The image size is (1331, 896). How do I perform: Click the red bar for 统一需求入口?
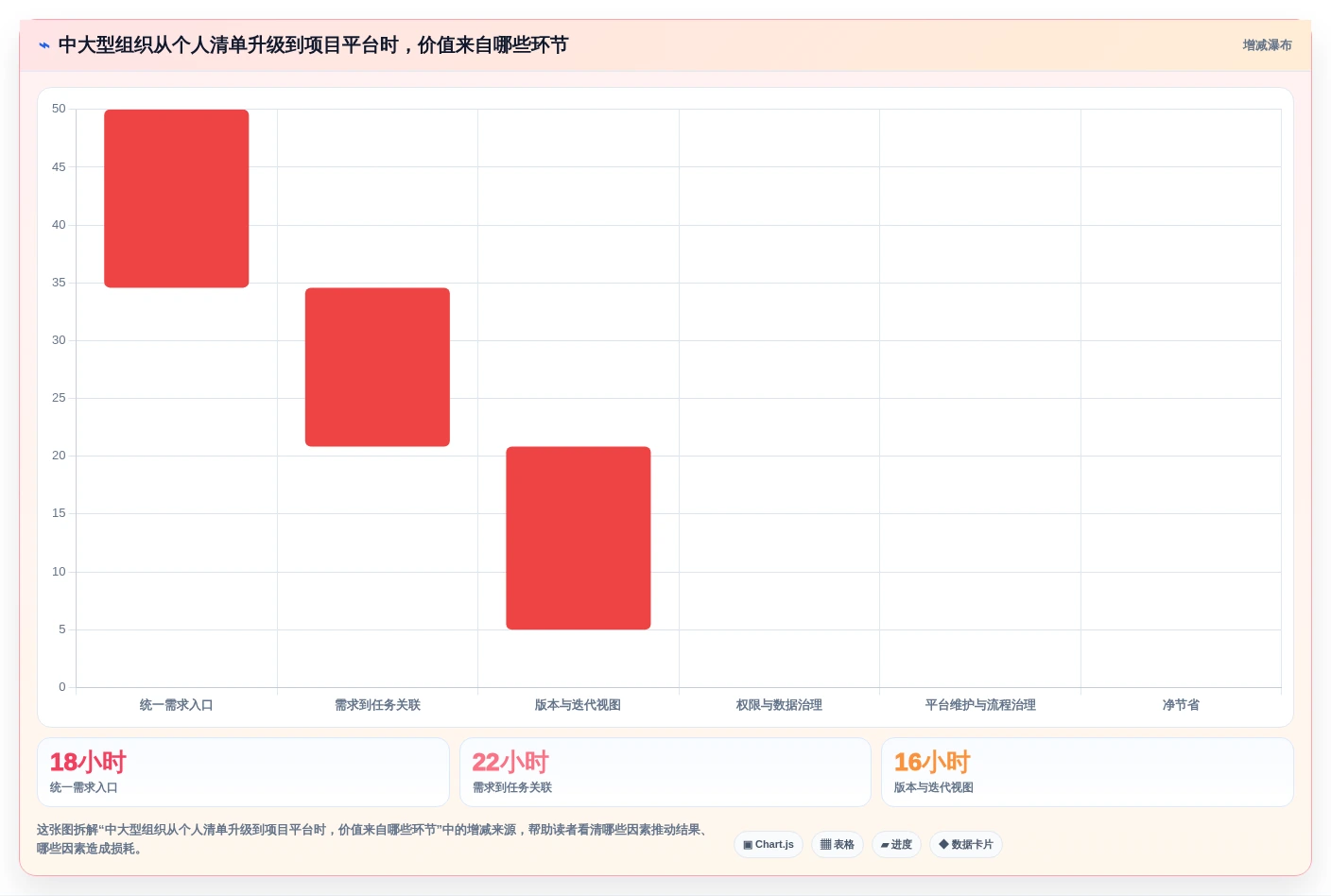pos(177,198)
